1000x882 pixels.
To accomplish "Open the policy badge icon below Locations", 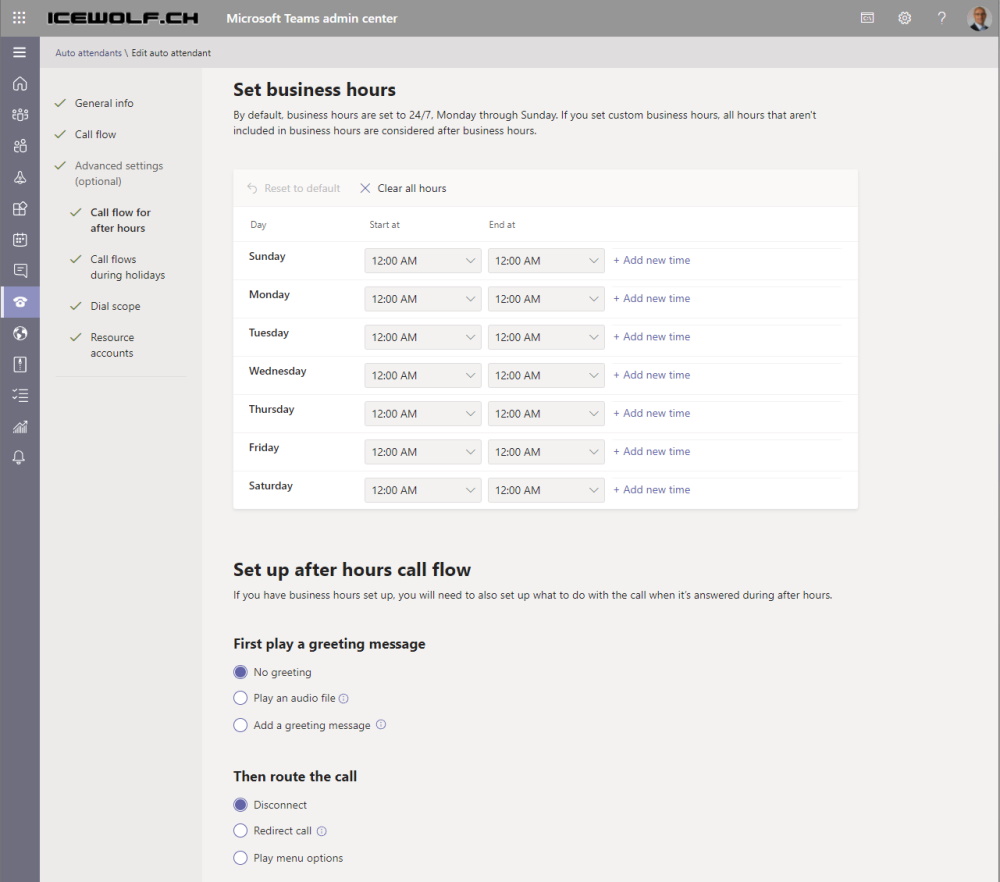I will 20,364.
